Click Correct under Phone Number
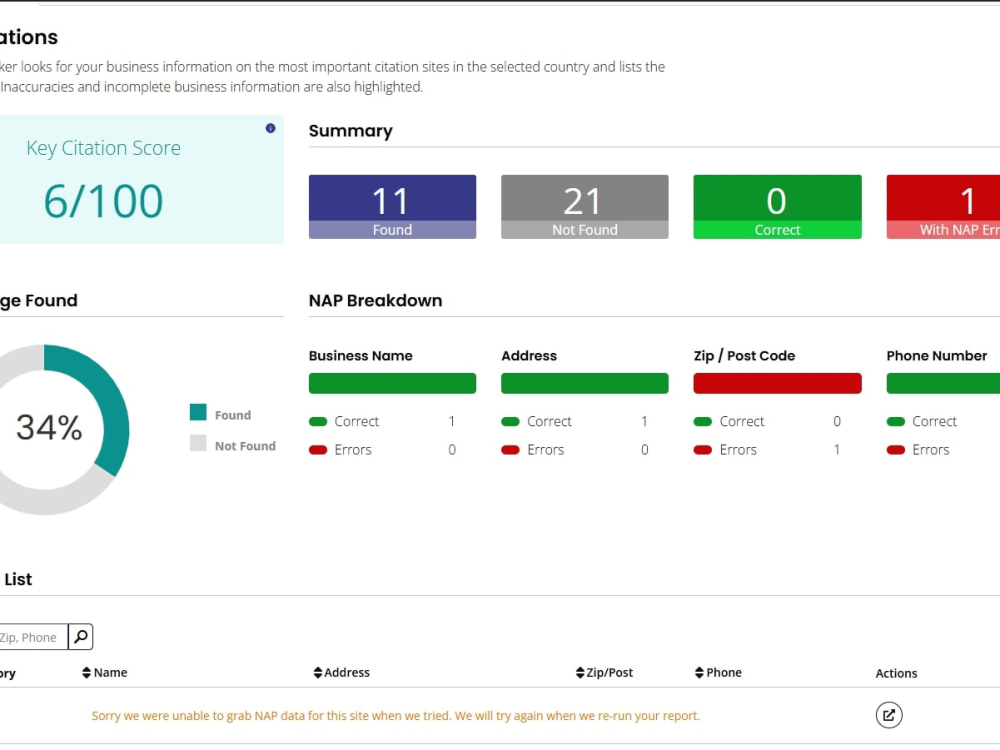The width and height of the screenshot is (1000, 750). point(934,422)
